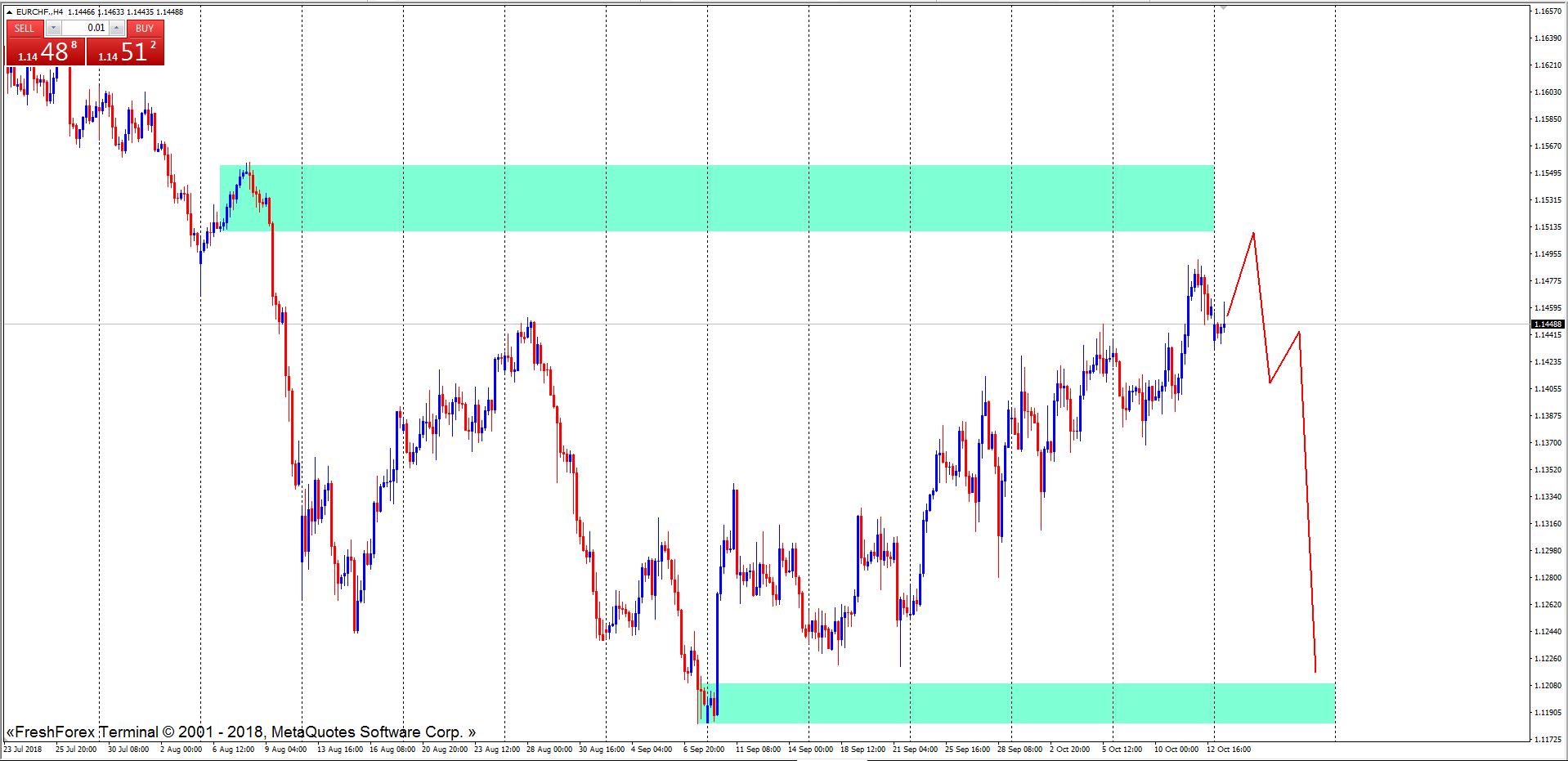The height and width of the screenshot is (761, 1568).
Task: Decrease trade volume with down arrow
Action: coord(53,28)
